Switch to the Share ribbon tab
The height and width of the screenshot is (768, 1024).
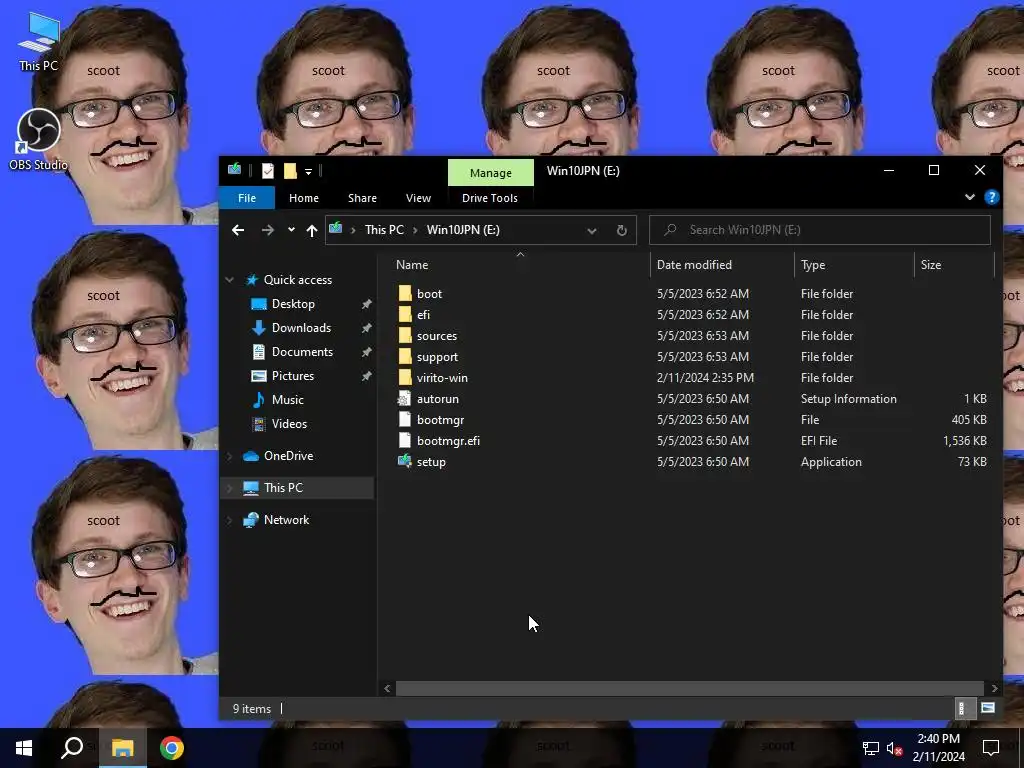tap(362, 198)
